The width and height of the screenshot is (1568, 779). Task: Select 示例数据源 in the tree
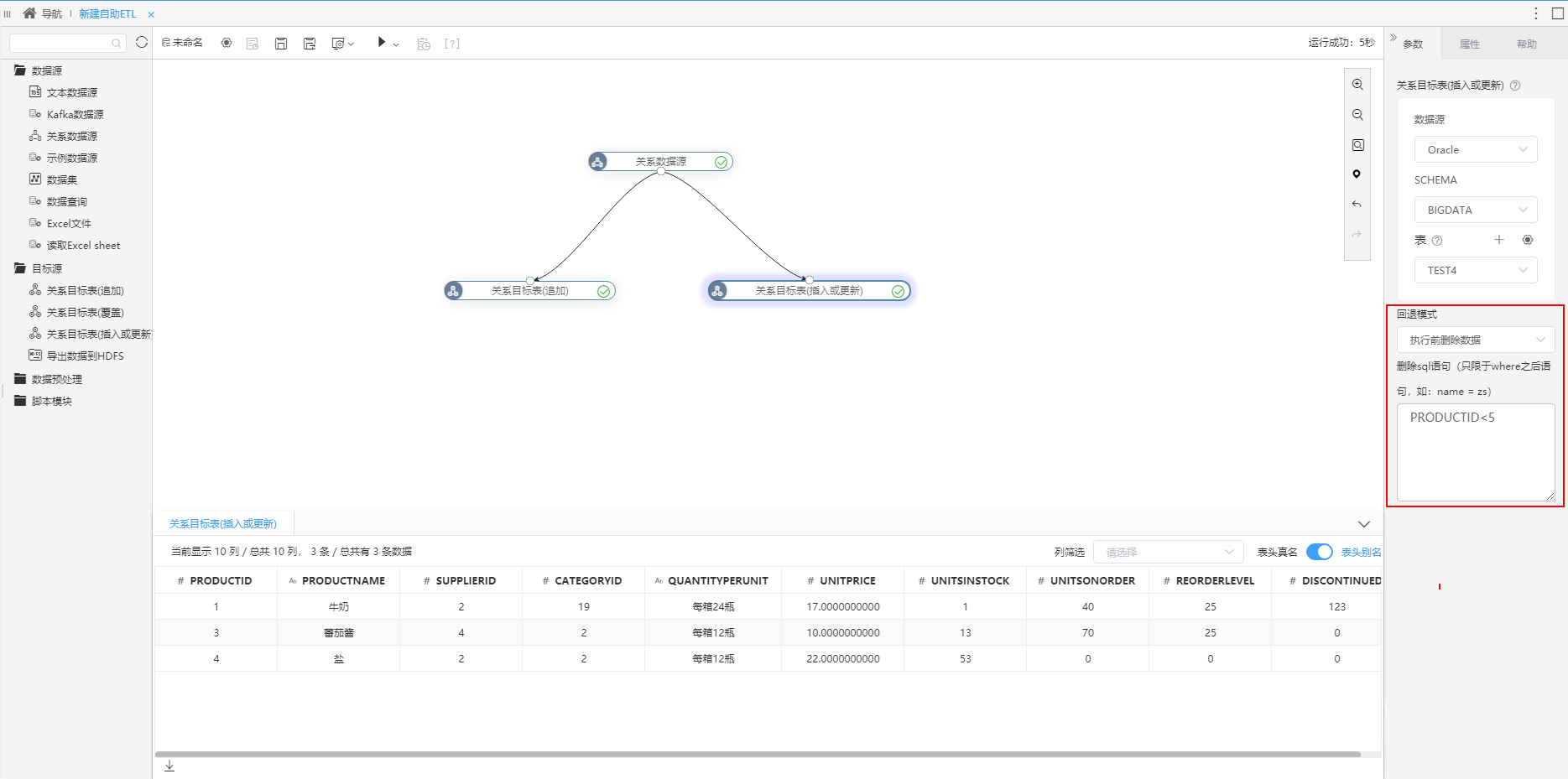[x=64, y=158]
